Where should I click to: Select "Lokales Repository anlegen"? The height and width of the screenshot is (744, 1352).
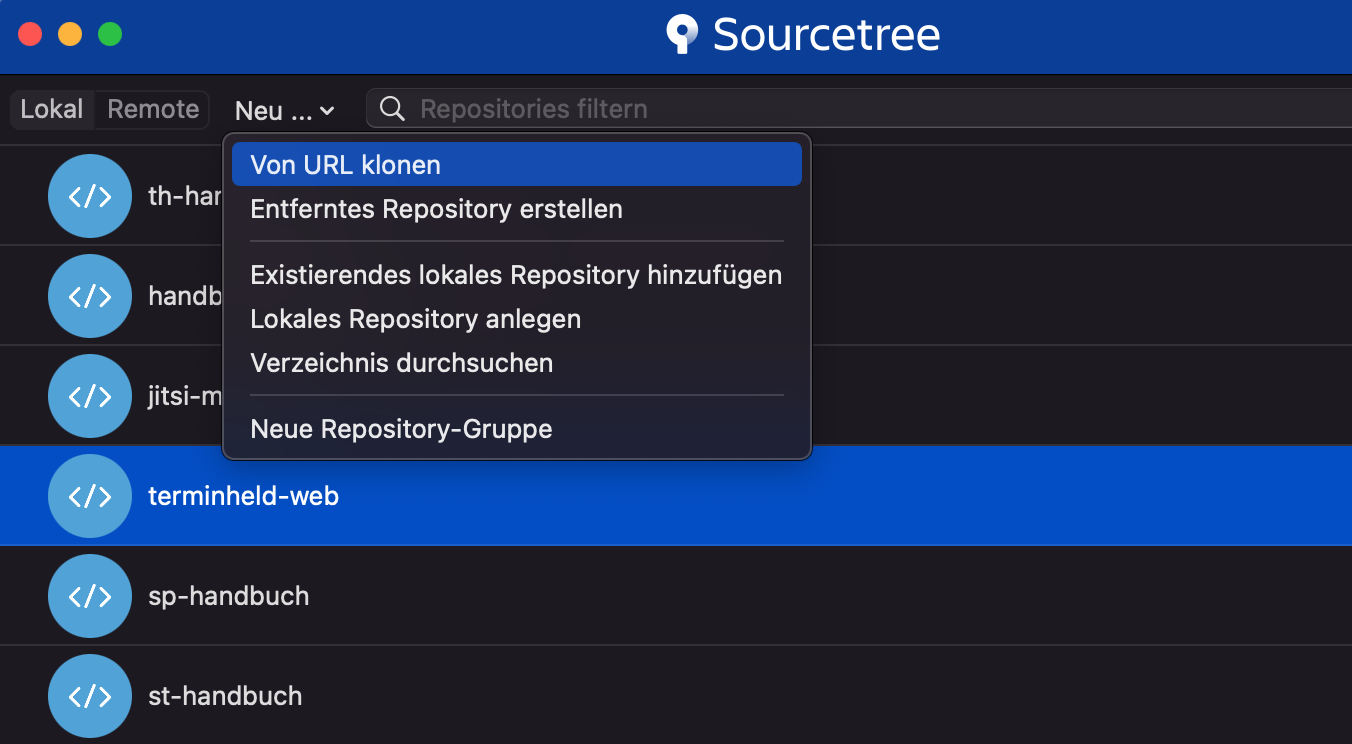(x=415, y=319)
